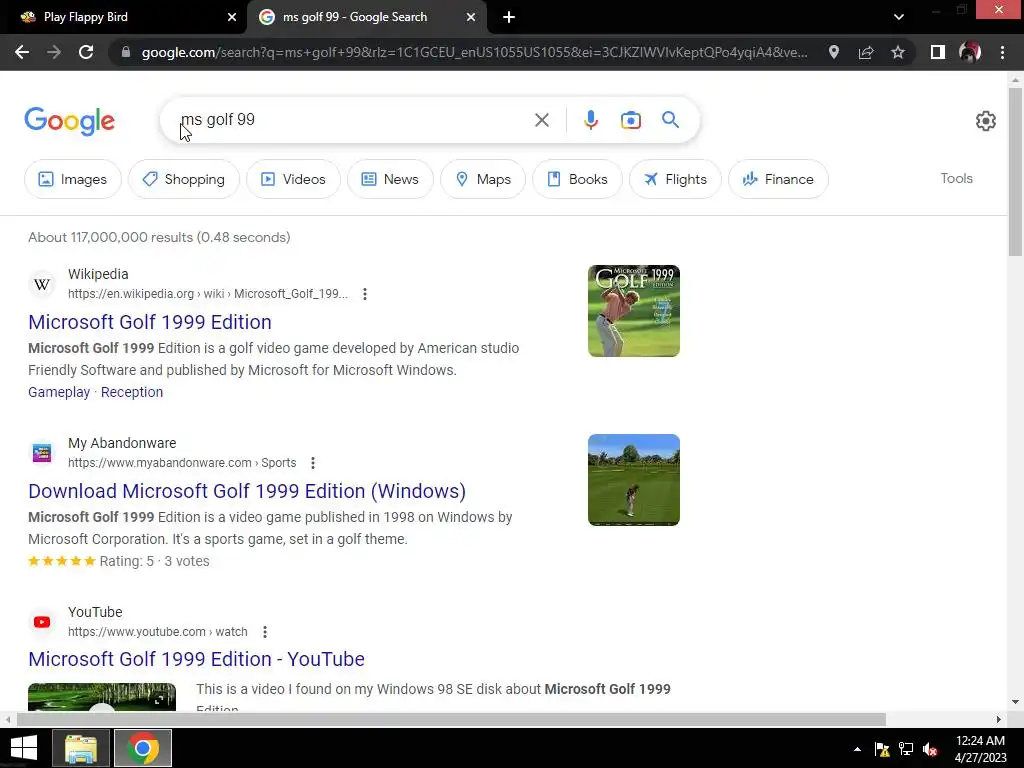Image resolution: width=1024 pixels, height=768 pixels.
Task: Click the scroll down arrow
Action: pos(1015,702)
